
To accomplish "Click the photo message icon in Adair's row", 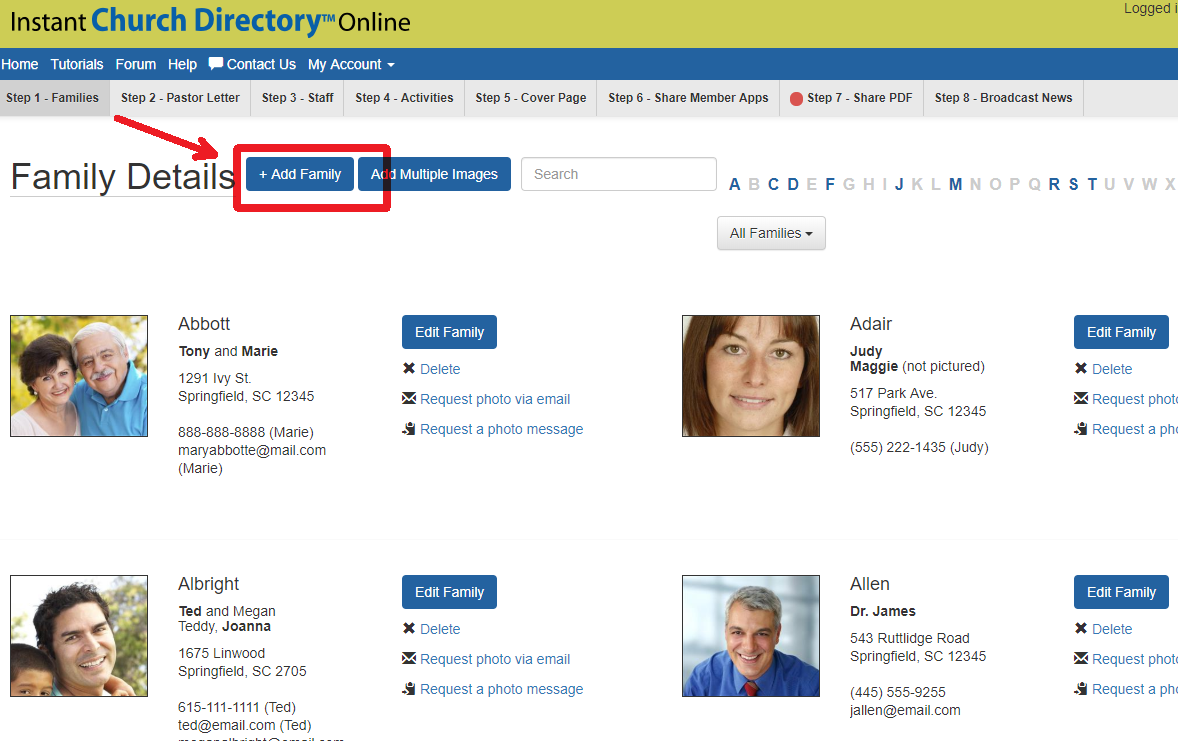I will point(1082,429).
